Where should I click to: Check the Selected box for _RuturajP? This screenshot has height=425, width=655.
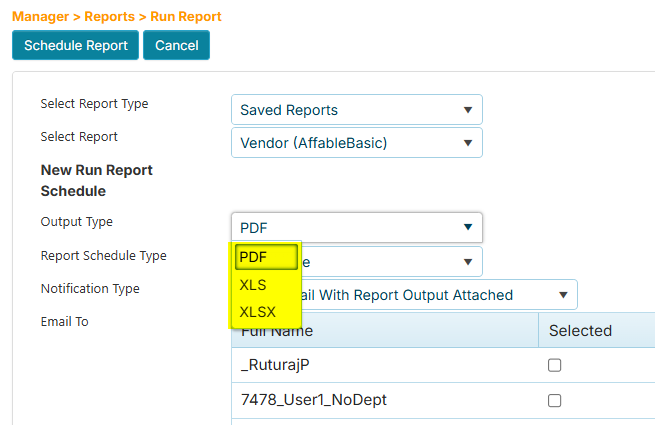click(x=554, y=366)
